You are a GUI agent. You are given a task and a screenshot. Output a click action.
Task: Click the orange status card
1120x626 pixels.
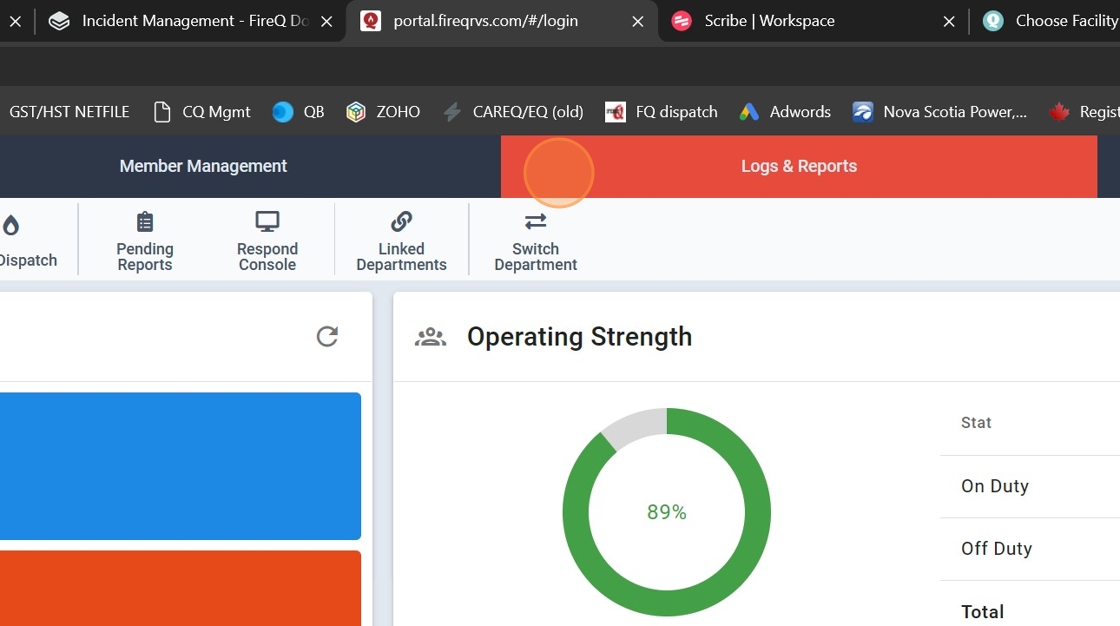[180, 588]
